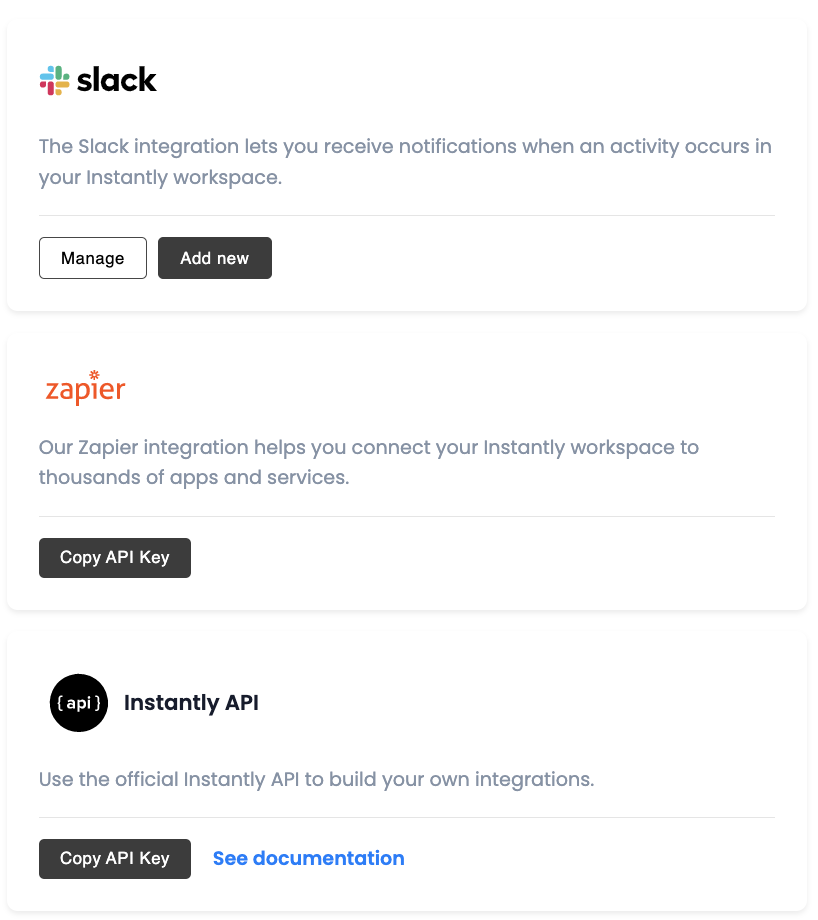This screenshot has width=818, height=920.
Task: Click the Zapier integration description paragraph
Action: click(369, 462)
